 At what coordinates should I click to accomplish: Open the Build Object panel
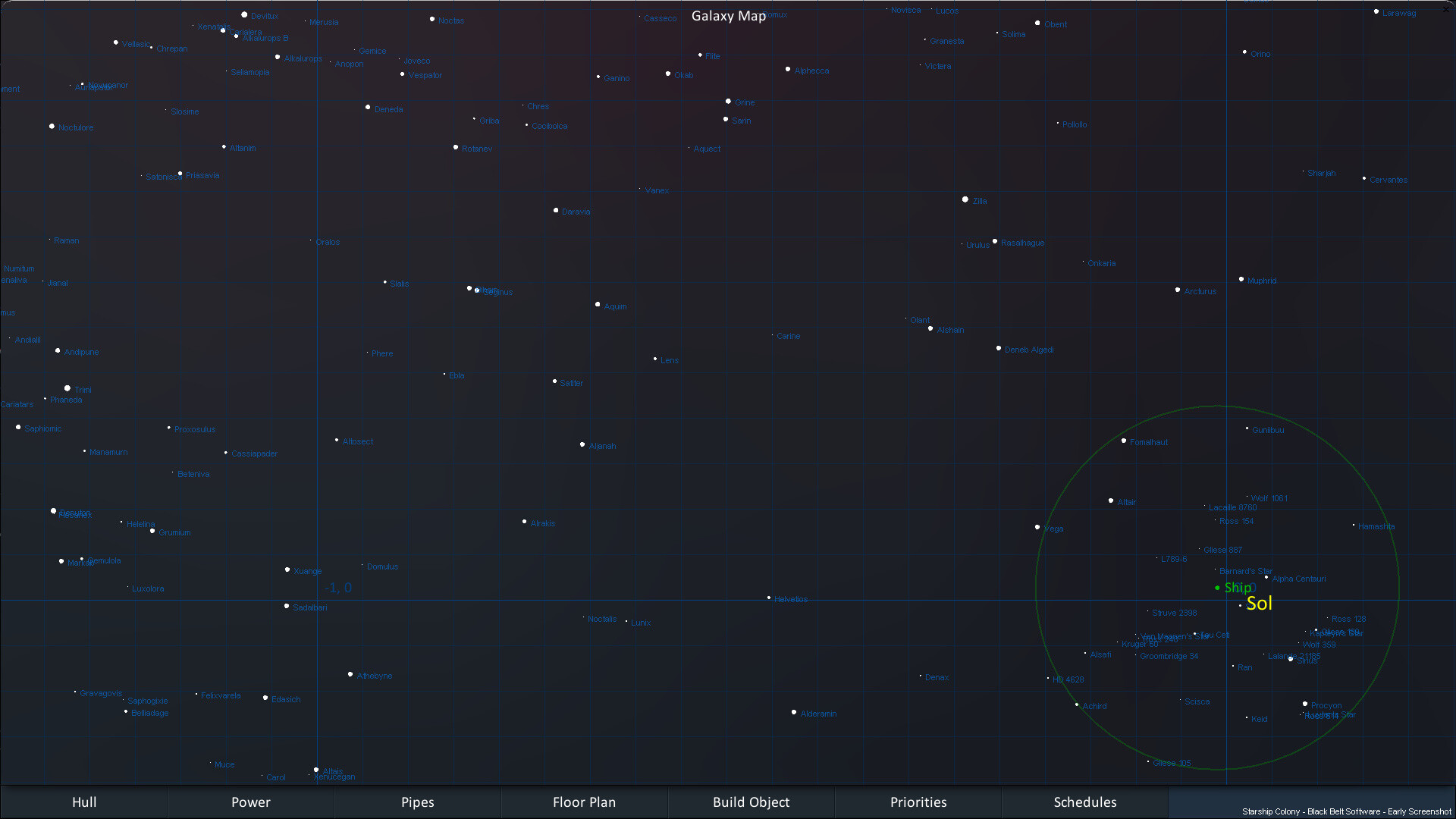[x=751, y=802]
